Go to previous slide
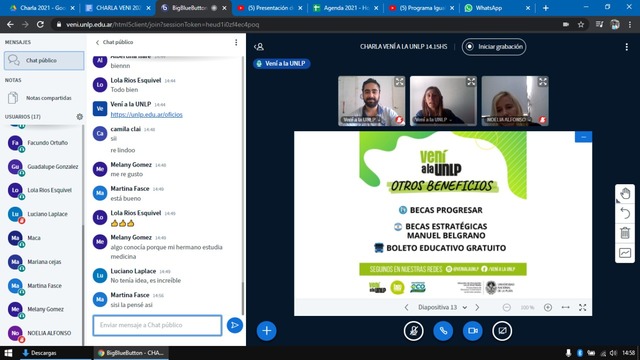The width and height of the screenshot is (640, 360). (x=407, y=307)
